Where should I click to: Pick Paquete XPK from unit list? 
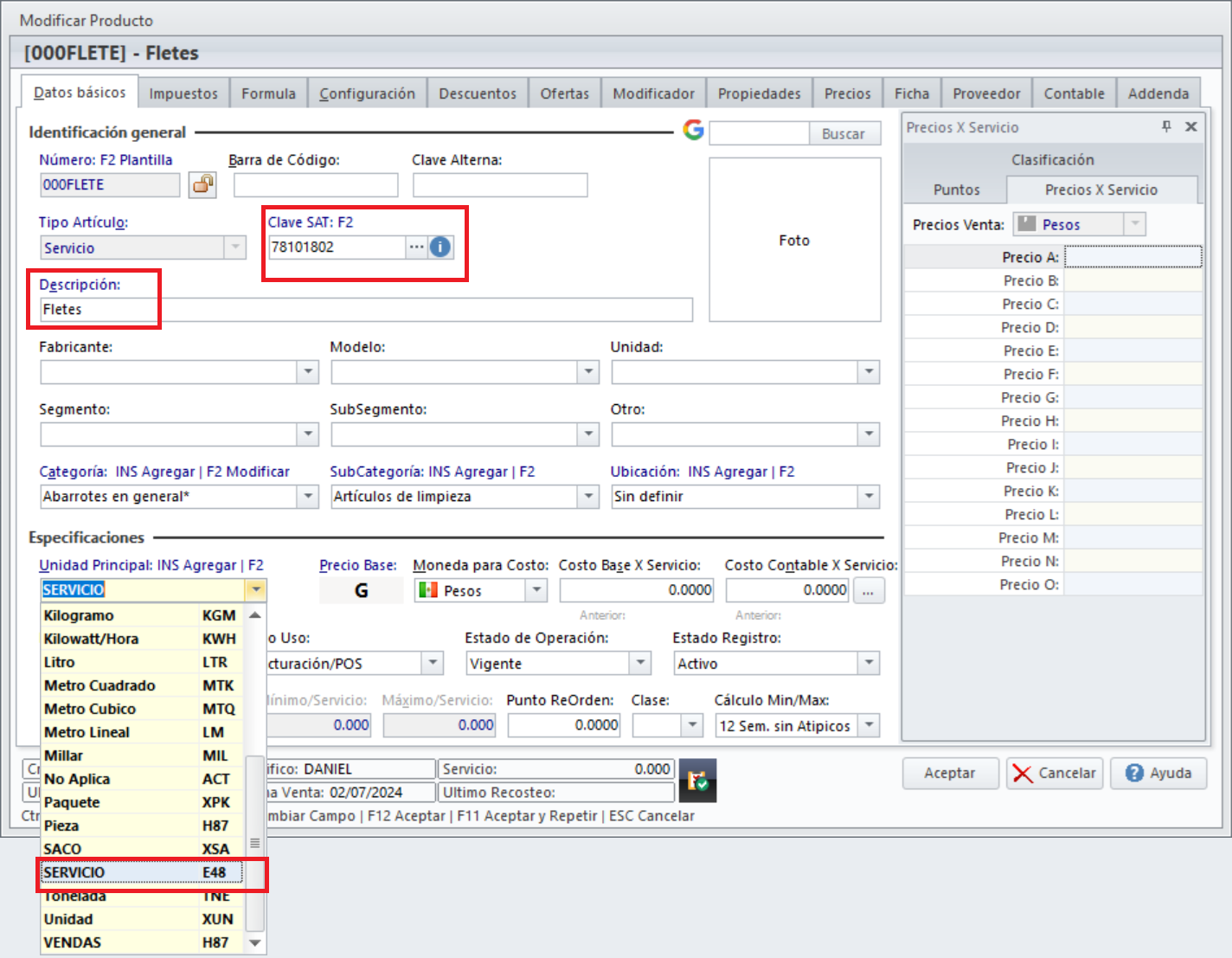click(142, 802)
